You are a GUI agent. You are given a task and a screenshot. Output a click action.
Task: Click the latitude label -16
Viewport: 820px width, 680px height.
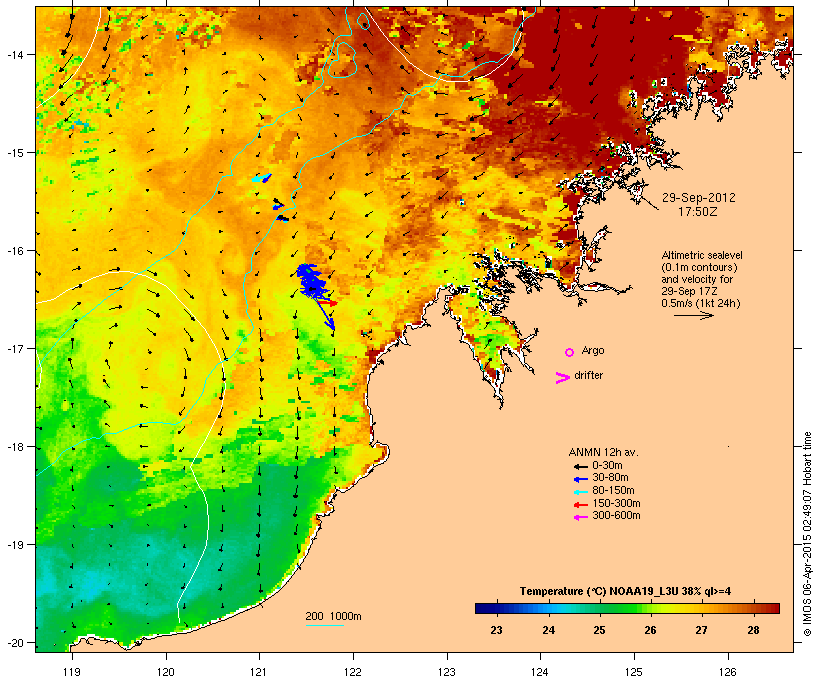[14, 251]
